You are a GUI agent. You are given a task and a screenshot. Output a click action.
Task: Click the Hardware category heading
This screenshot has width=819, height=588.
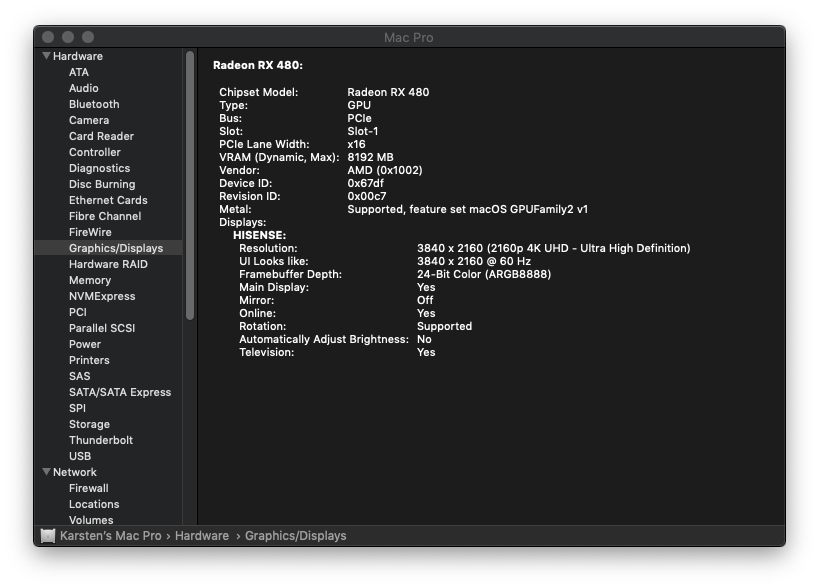tap(78, 56)
